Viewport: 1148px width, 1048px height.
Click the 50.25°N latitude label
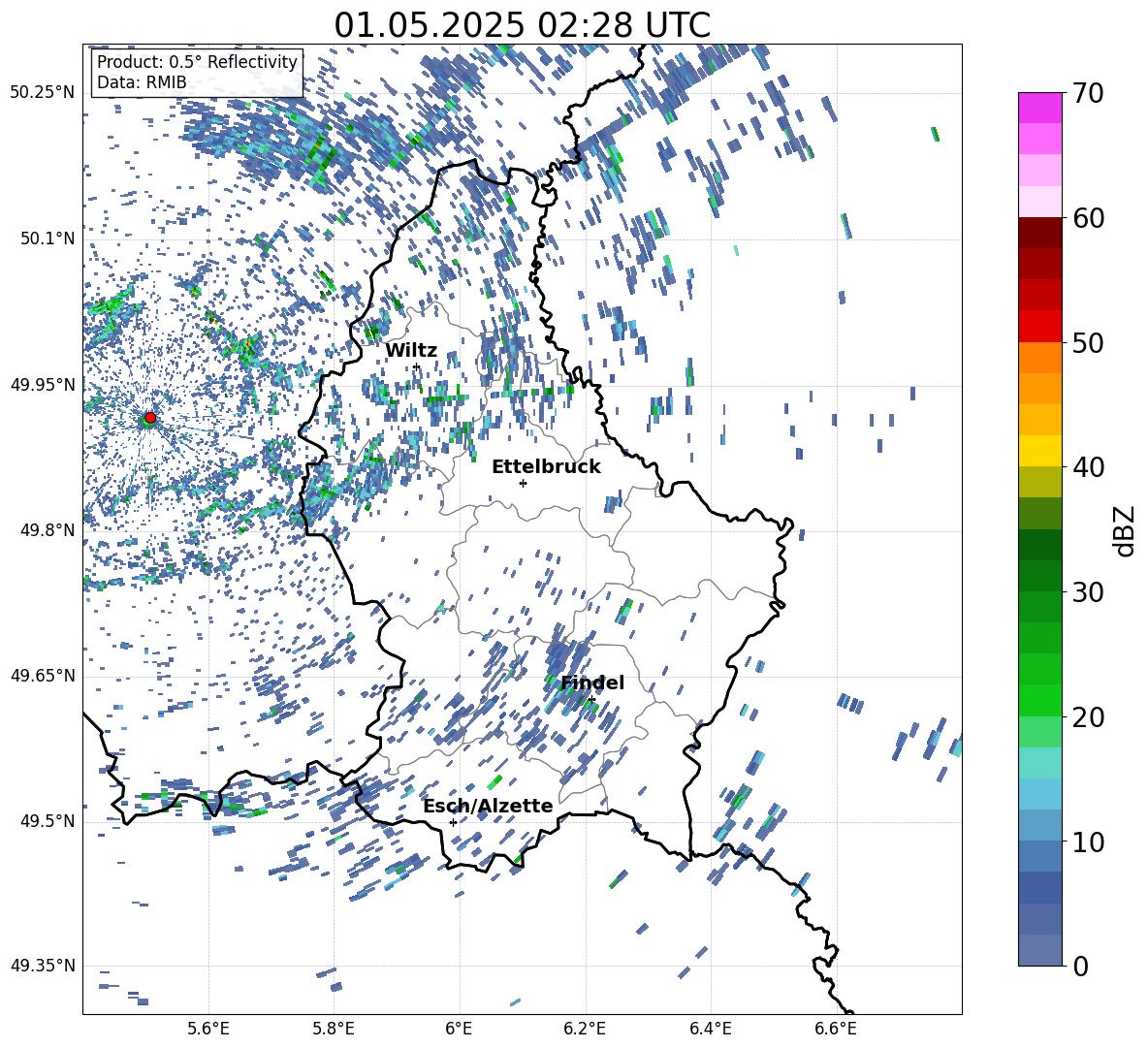click(x=43, y=93)
